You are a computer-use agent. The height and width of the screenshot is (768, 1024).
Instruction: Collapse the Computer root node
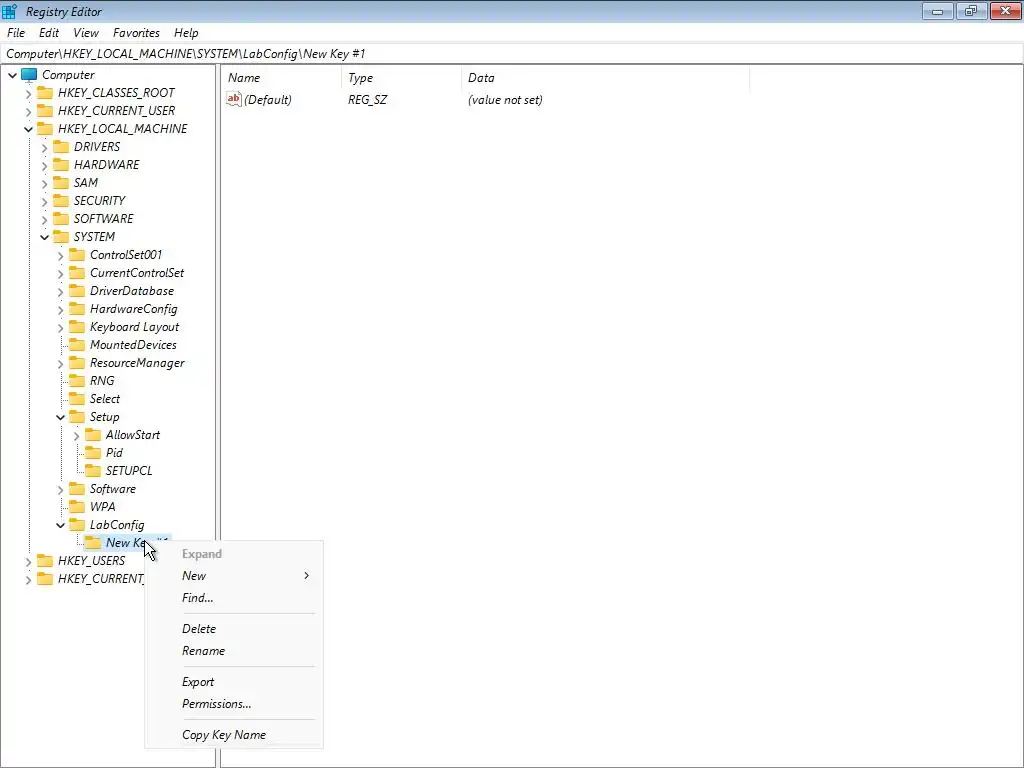coord(12,75)
